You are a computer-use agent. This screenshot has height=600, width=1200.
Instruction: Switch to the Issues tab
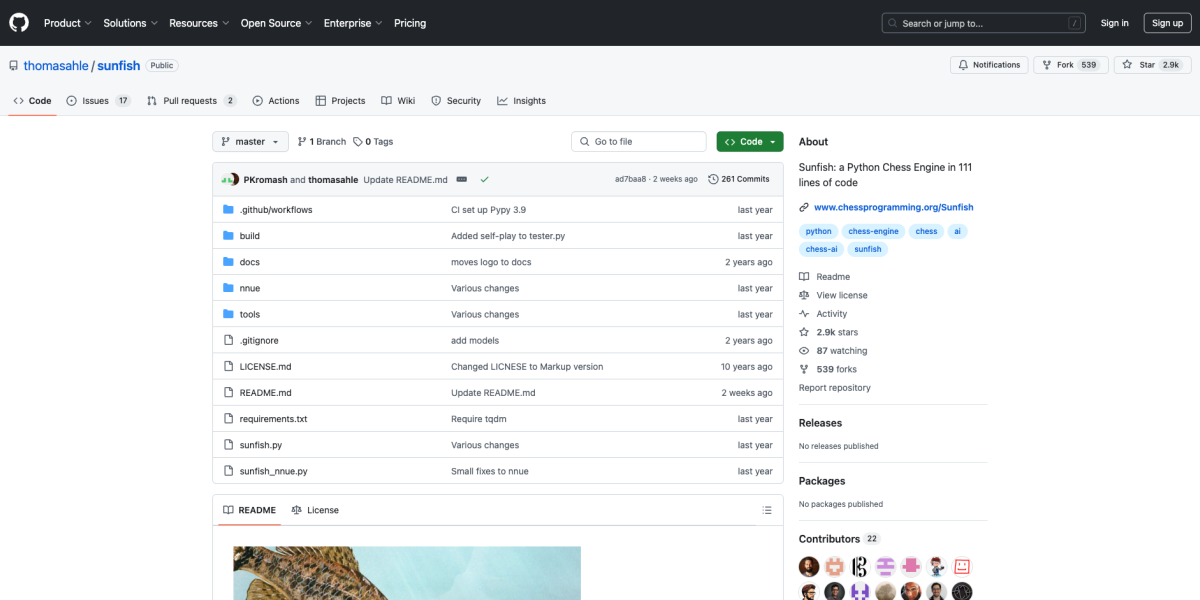click(x=98, y=101)
